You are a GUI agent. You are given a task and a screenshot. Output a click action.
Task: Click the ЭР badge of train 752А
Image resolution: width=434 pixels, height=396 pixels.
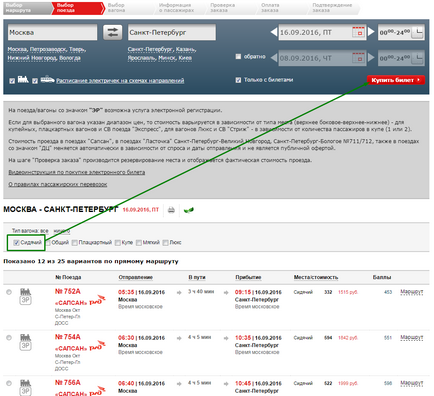point(25,300)
